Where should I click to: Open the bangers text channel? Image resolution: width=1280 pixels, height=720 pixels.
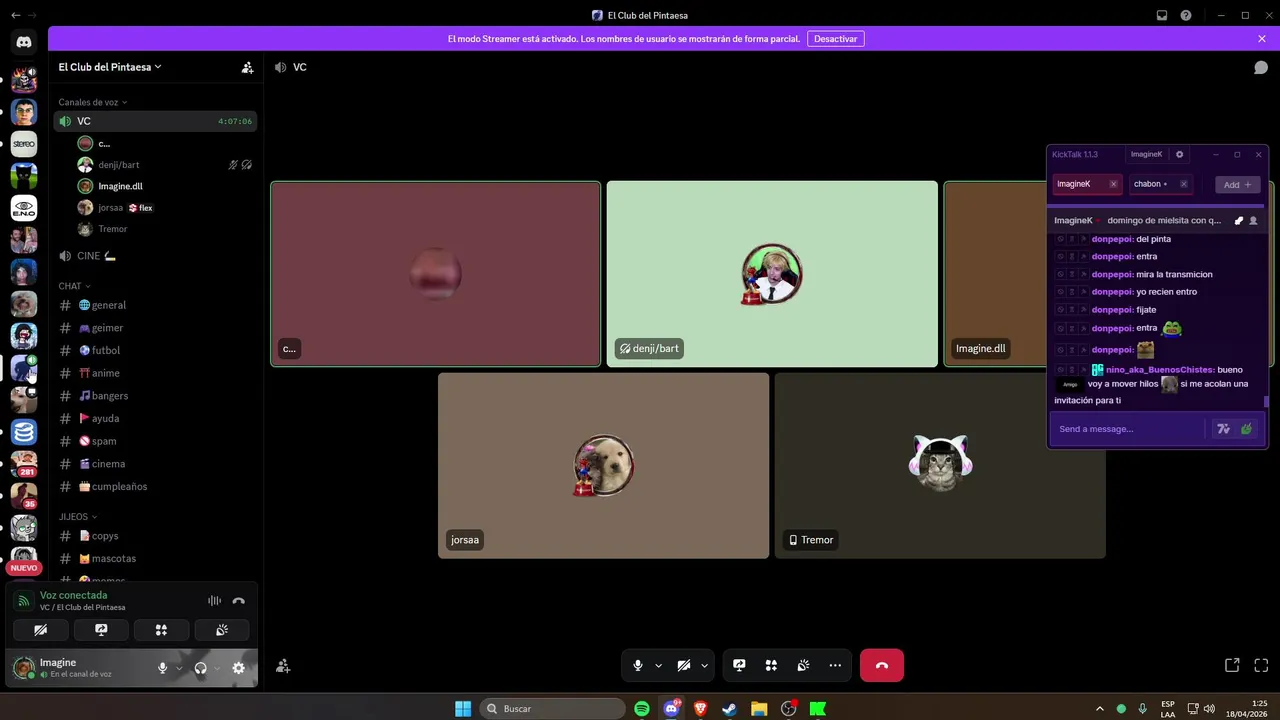[155, 396]
